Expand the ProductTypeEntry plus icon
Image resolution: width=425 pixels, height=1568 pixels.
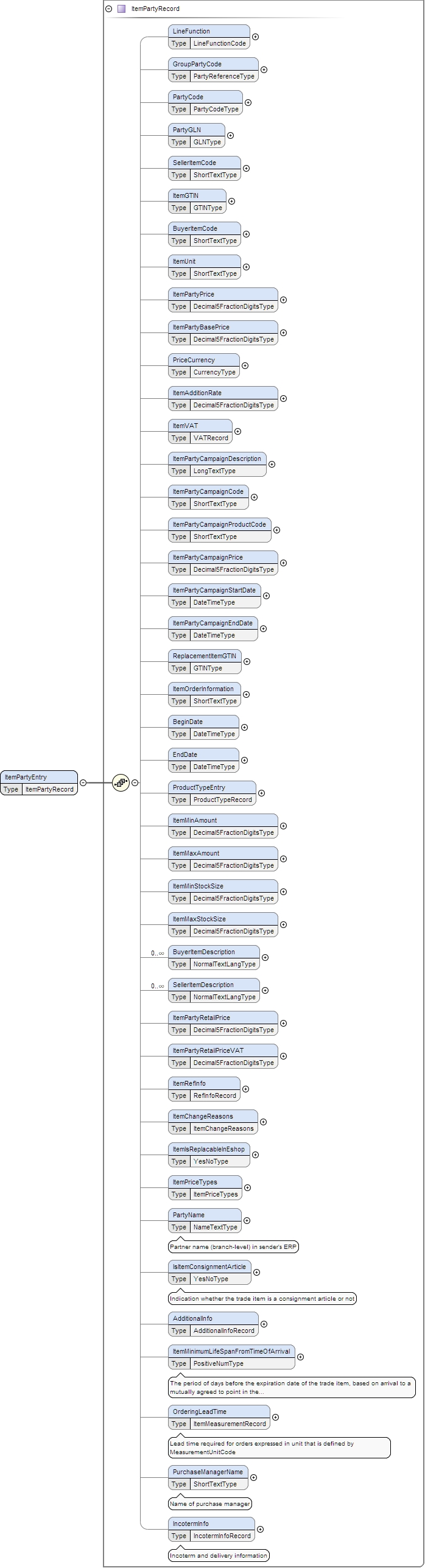[x=261, y=793]
